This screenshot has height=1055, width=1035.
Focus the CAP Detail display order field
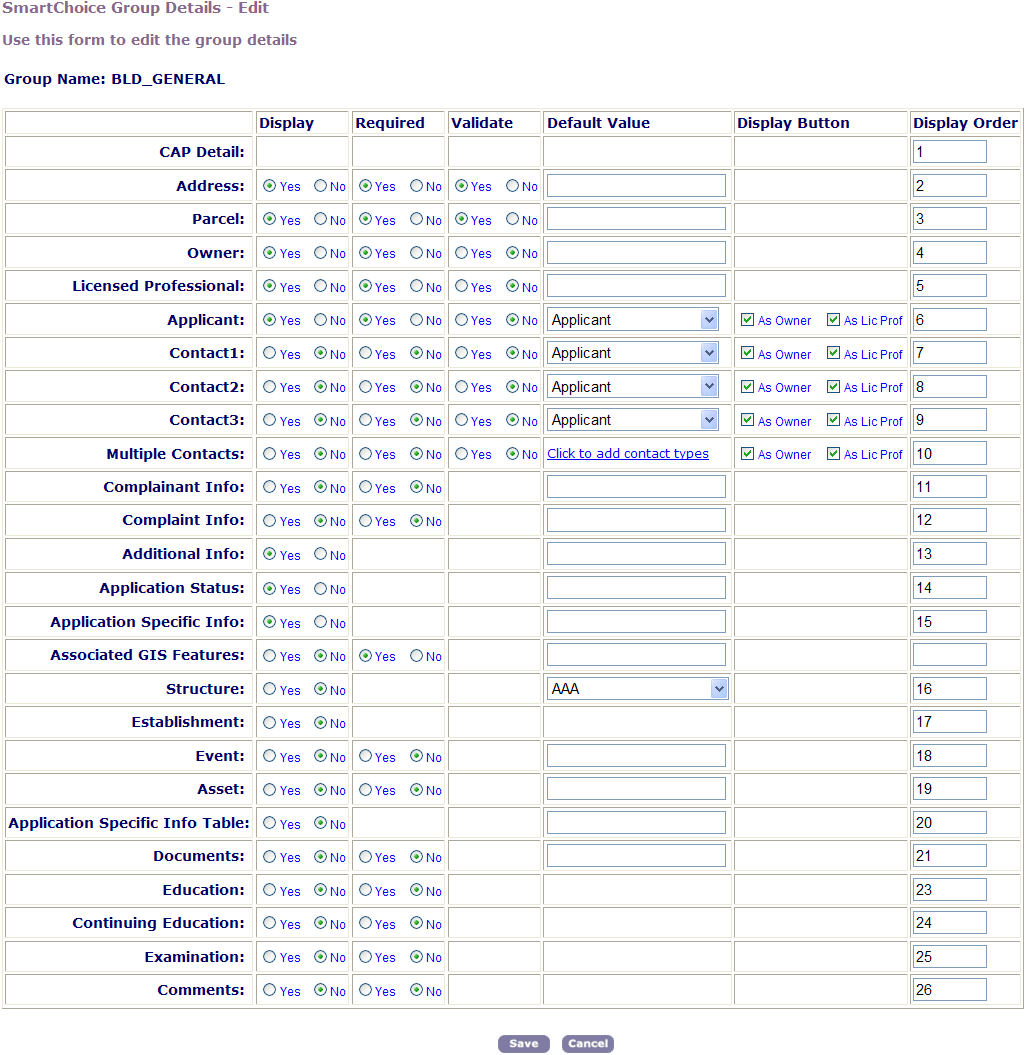click(x=949, y=152)
